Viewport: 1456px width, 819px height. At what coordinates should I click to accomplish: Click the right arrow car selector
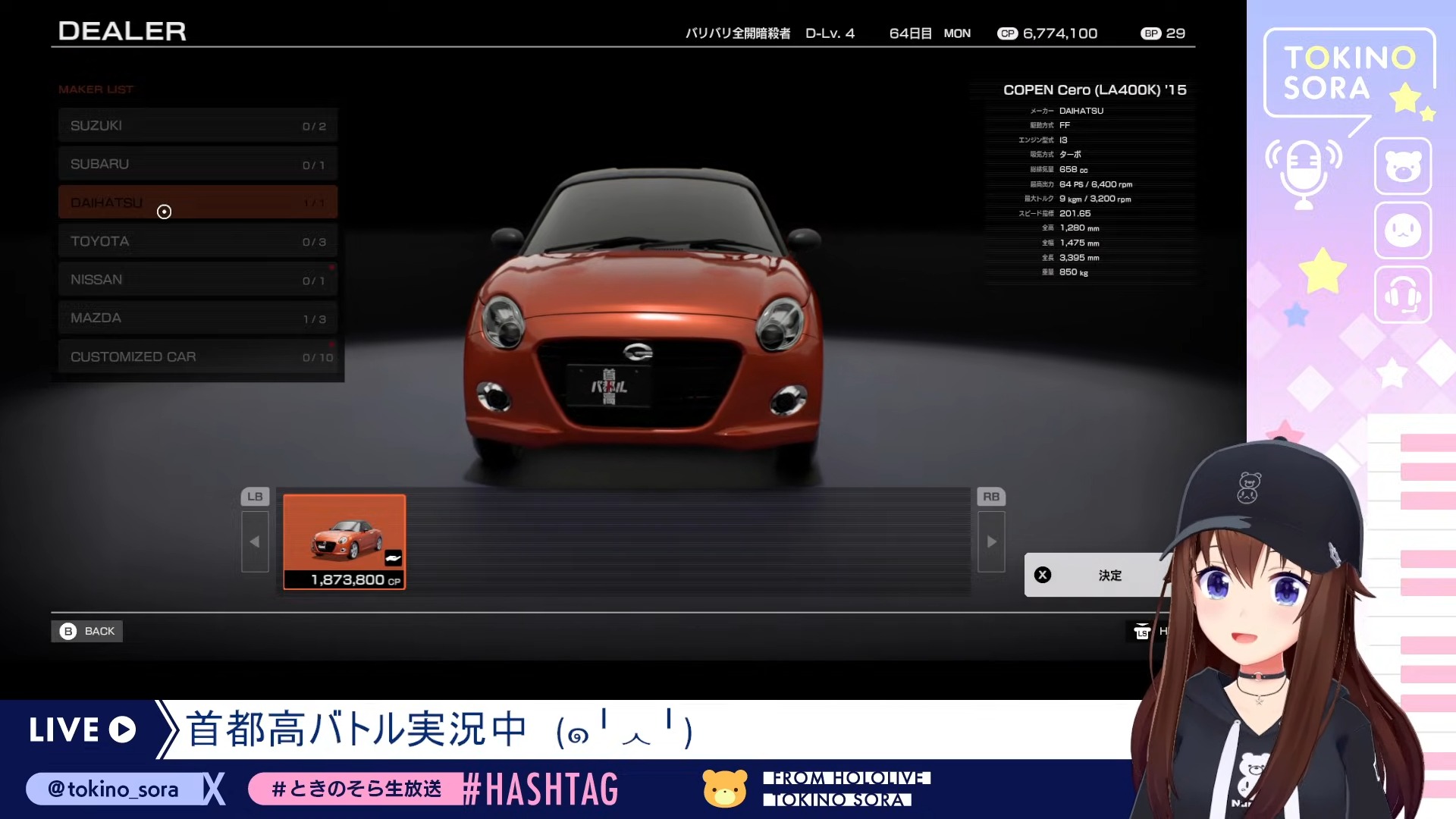[x=991, y=541]
